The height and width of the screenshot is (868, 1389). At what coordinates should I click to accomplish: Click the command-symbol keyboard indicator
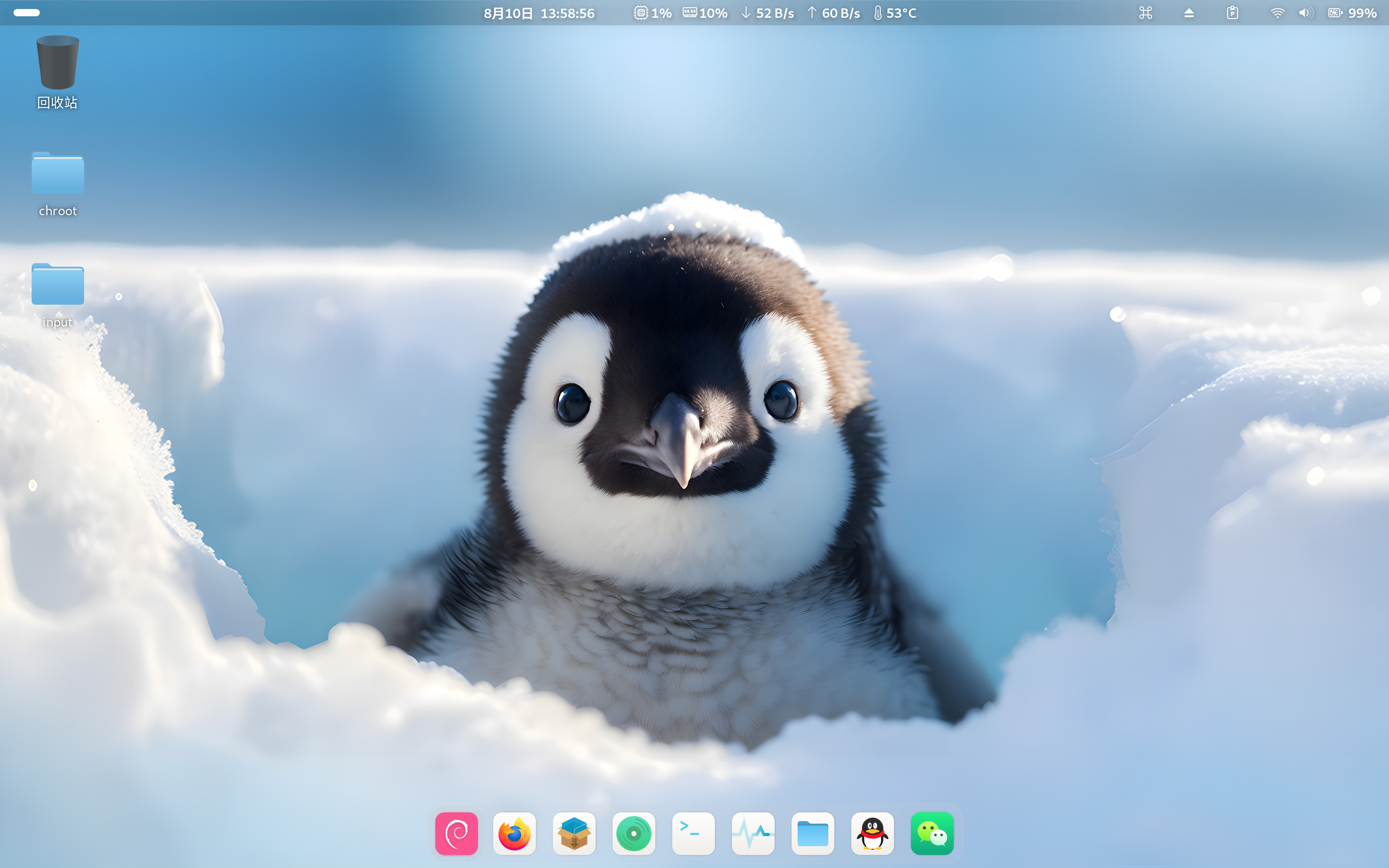coord(1146,13)
